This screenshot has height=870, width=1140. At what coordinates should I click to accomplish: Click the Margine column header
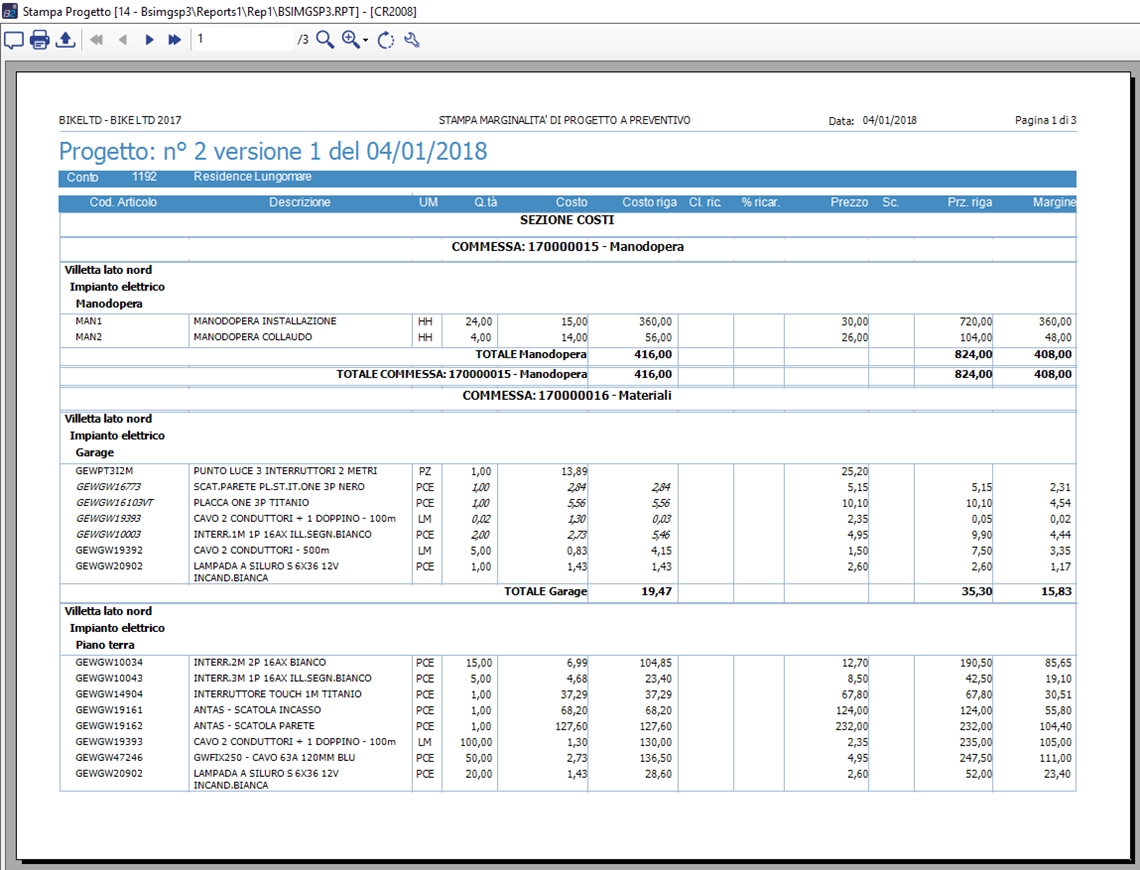pos(1053,203)
